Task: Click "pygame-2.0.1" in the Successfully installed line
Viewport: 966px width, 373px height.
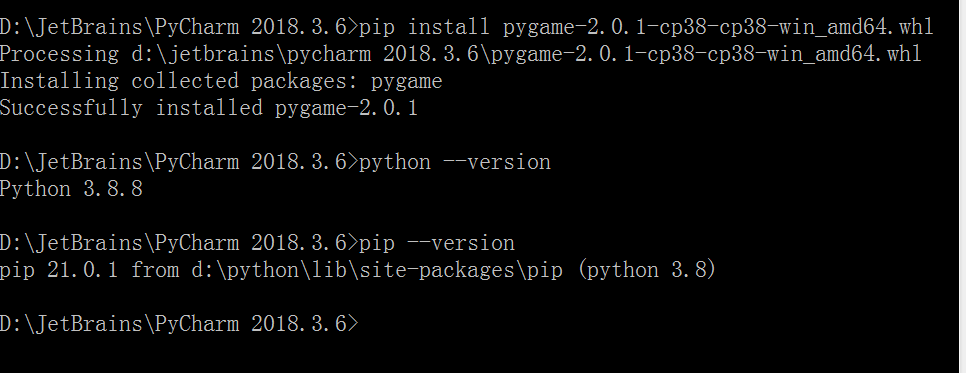Action: coord(347,109)
